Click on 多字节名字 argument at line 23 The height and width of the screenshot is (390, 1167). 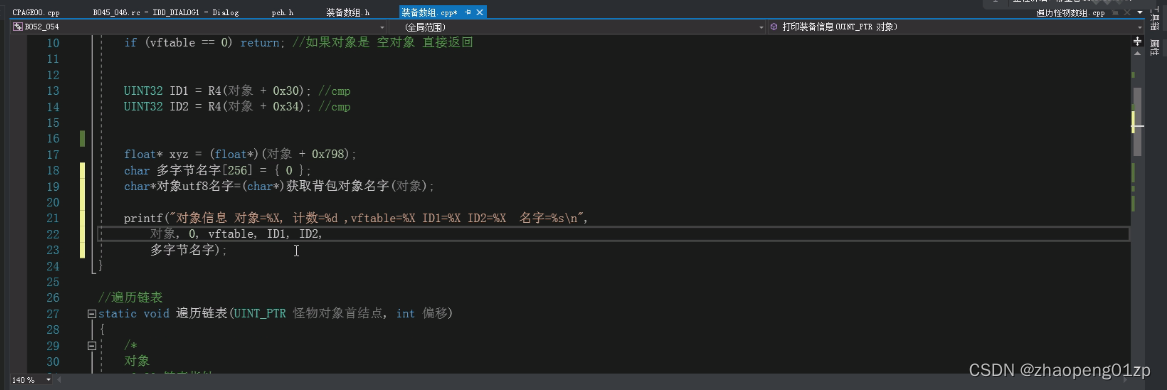pyautogui.click(x=182, y=251)
